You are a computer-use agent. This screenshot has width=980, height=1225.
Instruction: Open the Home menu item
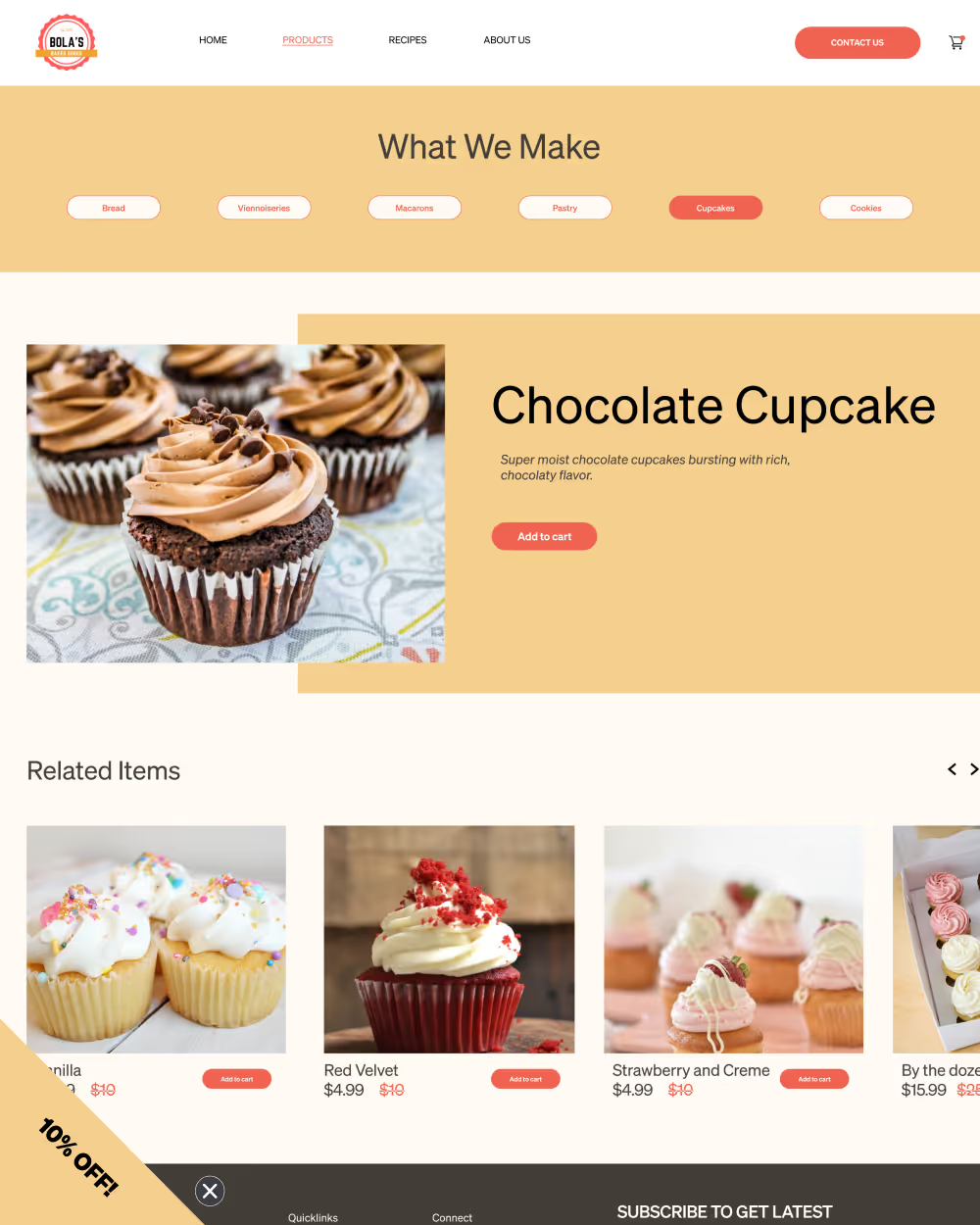coord(213,40)
